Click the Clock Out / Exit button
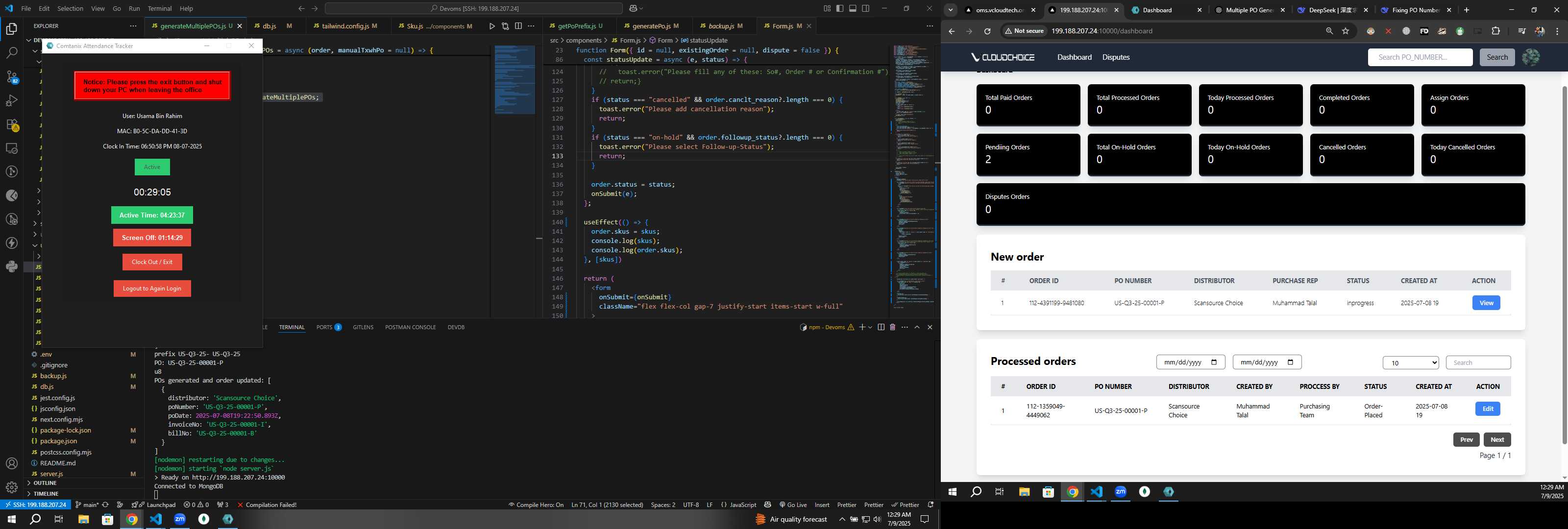This screenshot has height=529, width=1568. 152,263
